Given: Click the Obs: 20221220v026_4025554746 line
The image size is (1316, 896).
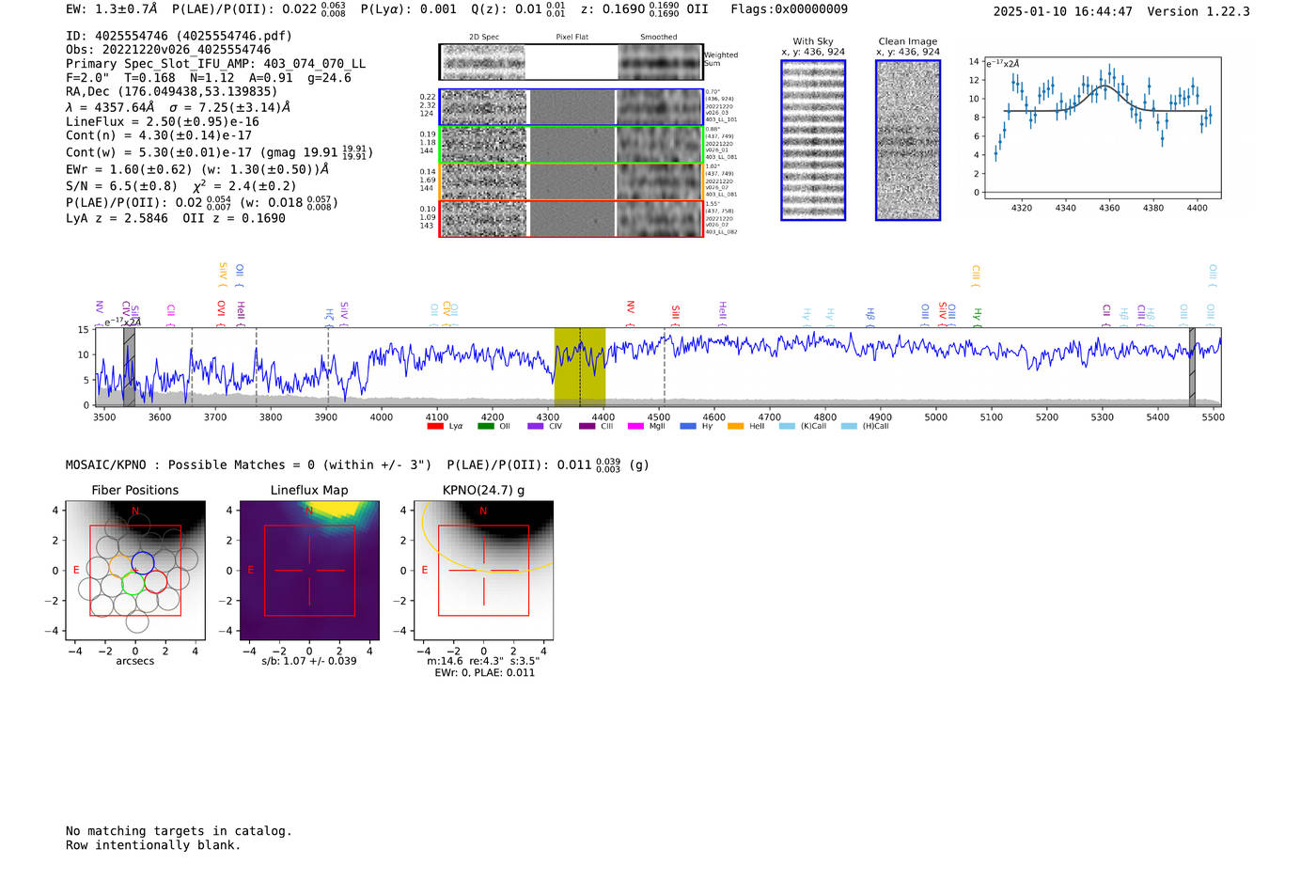Looking at the screenshot, I should point(168,50).
